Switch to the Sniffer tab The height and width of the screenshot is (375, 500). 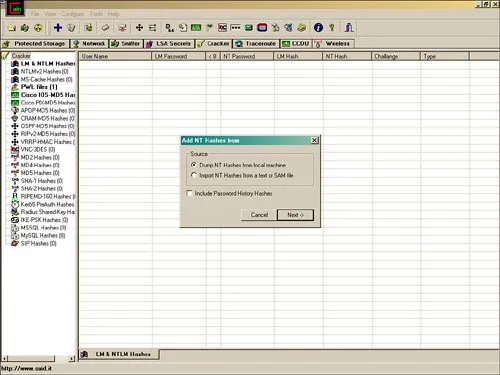click(126, 44)
